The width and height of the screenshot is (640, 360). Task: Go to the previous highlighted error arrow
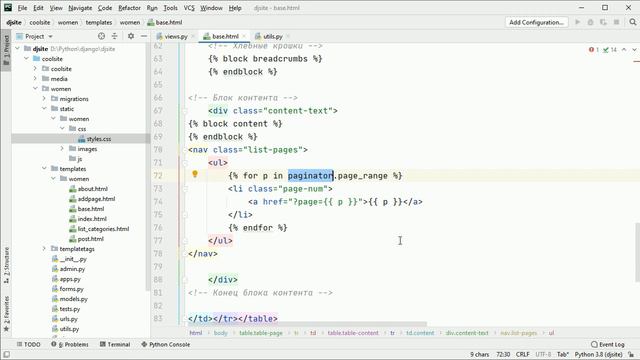coord(624,49)
